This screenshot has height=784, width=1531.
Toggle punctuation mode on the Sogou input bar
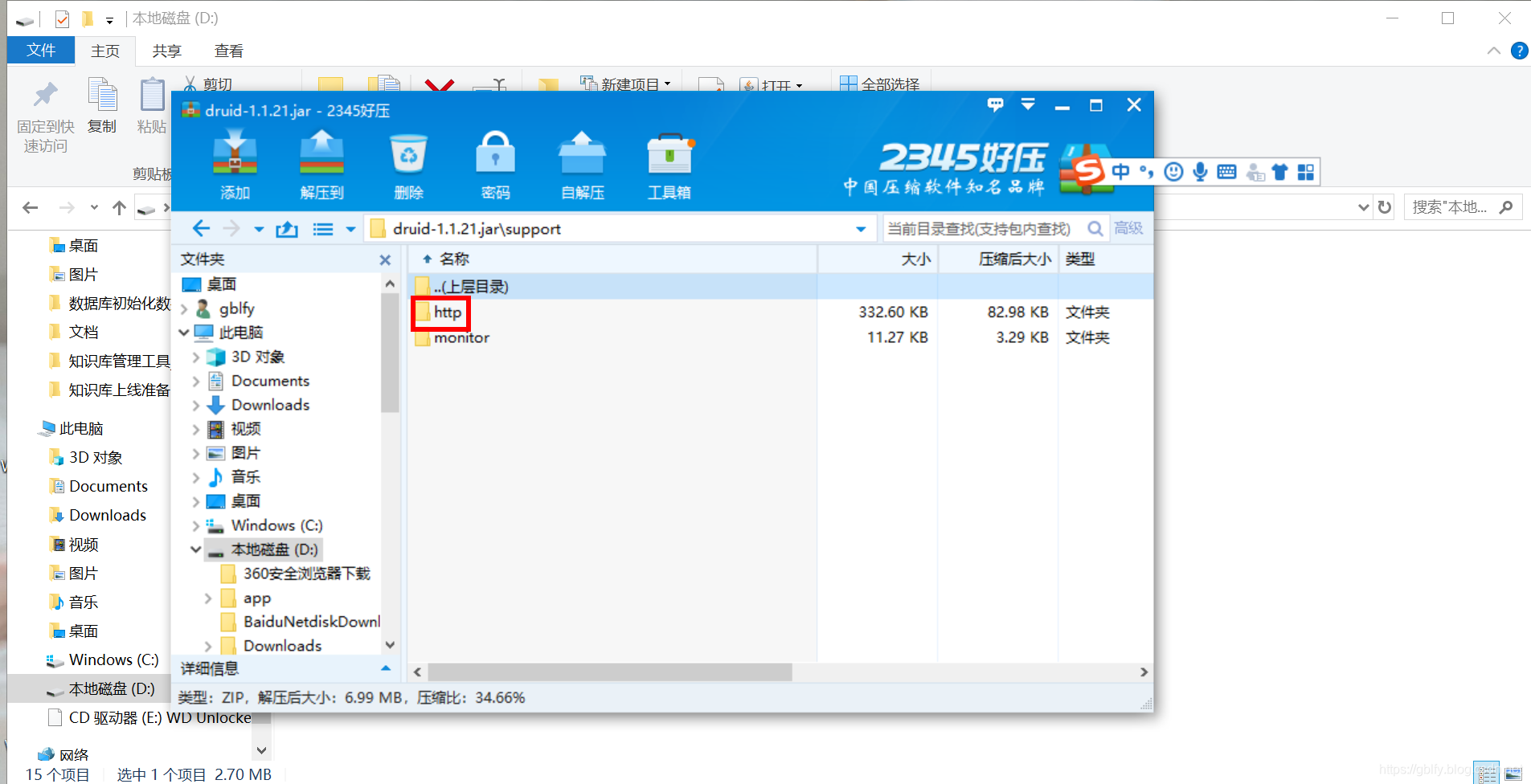click(1147, 171)
